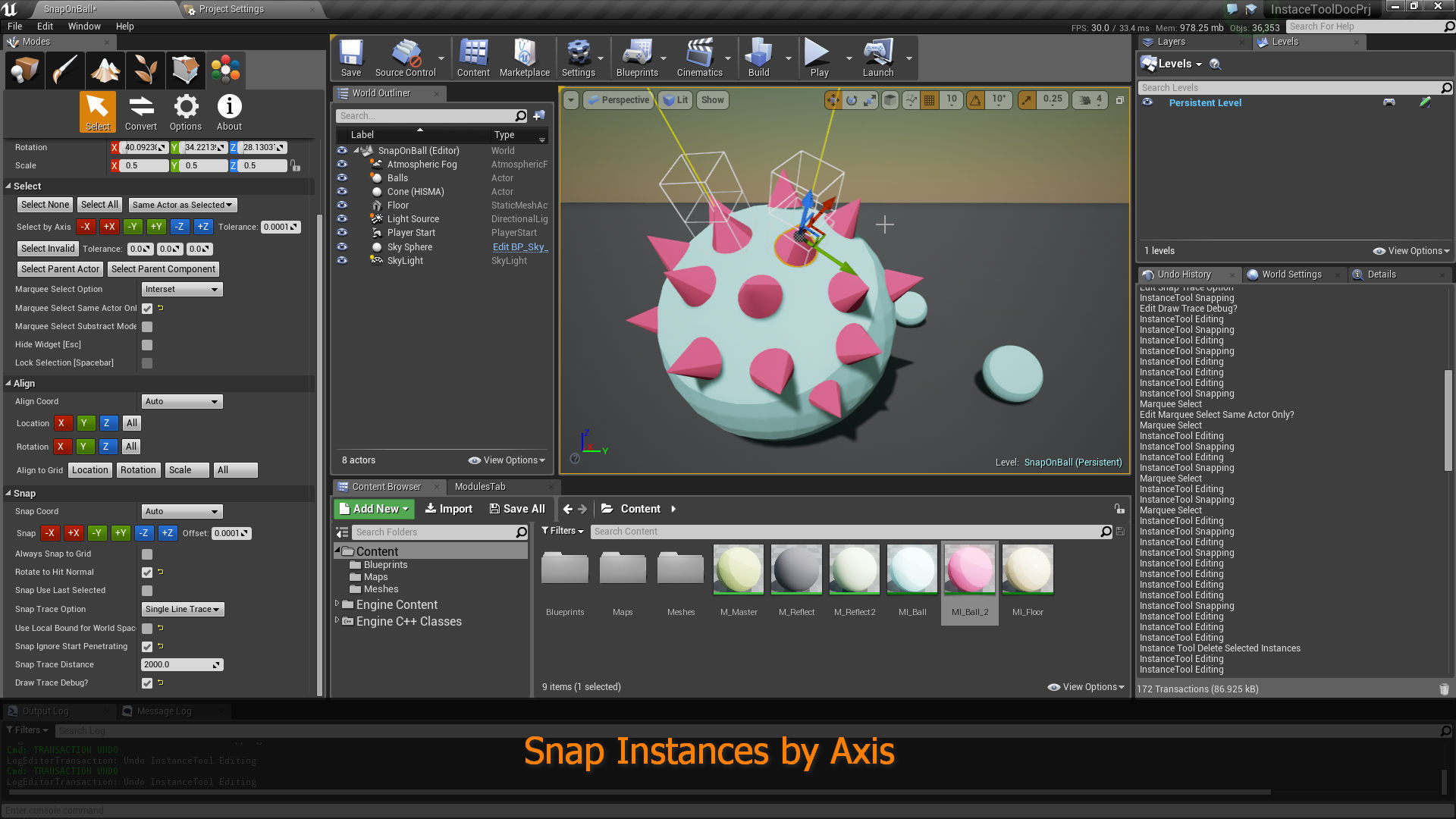Expand the Marquee Select Option dropdown
Screen dimensions: 1456x819
181,289
